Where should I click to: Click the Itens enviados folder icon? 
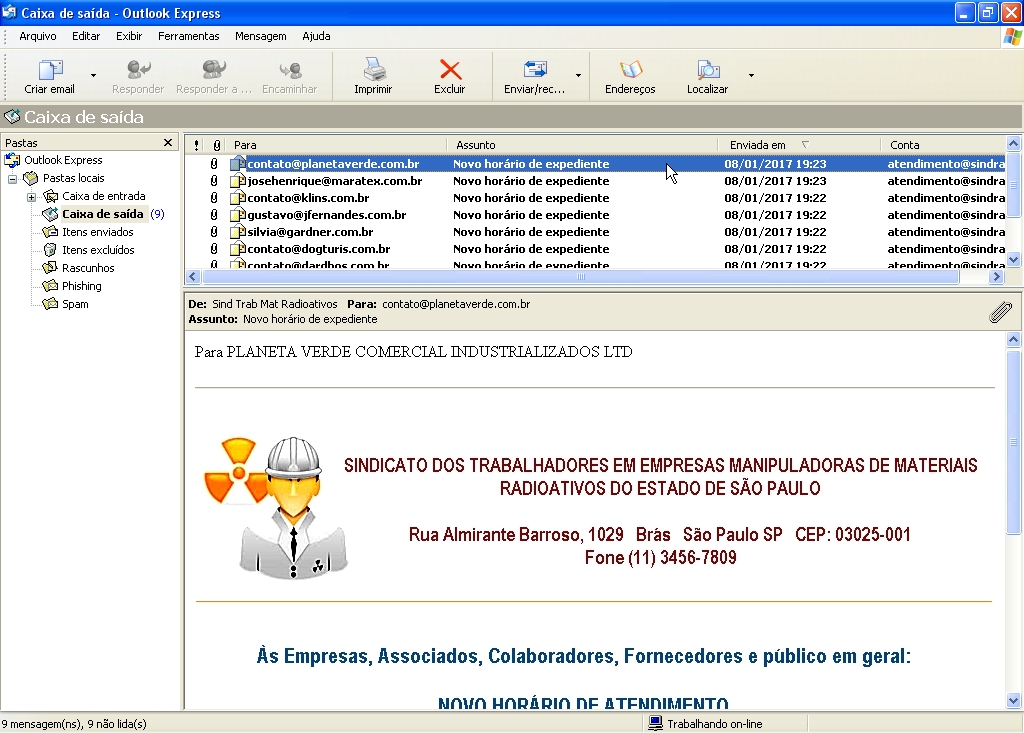[50, 232]
